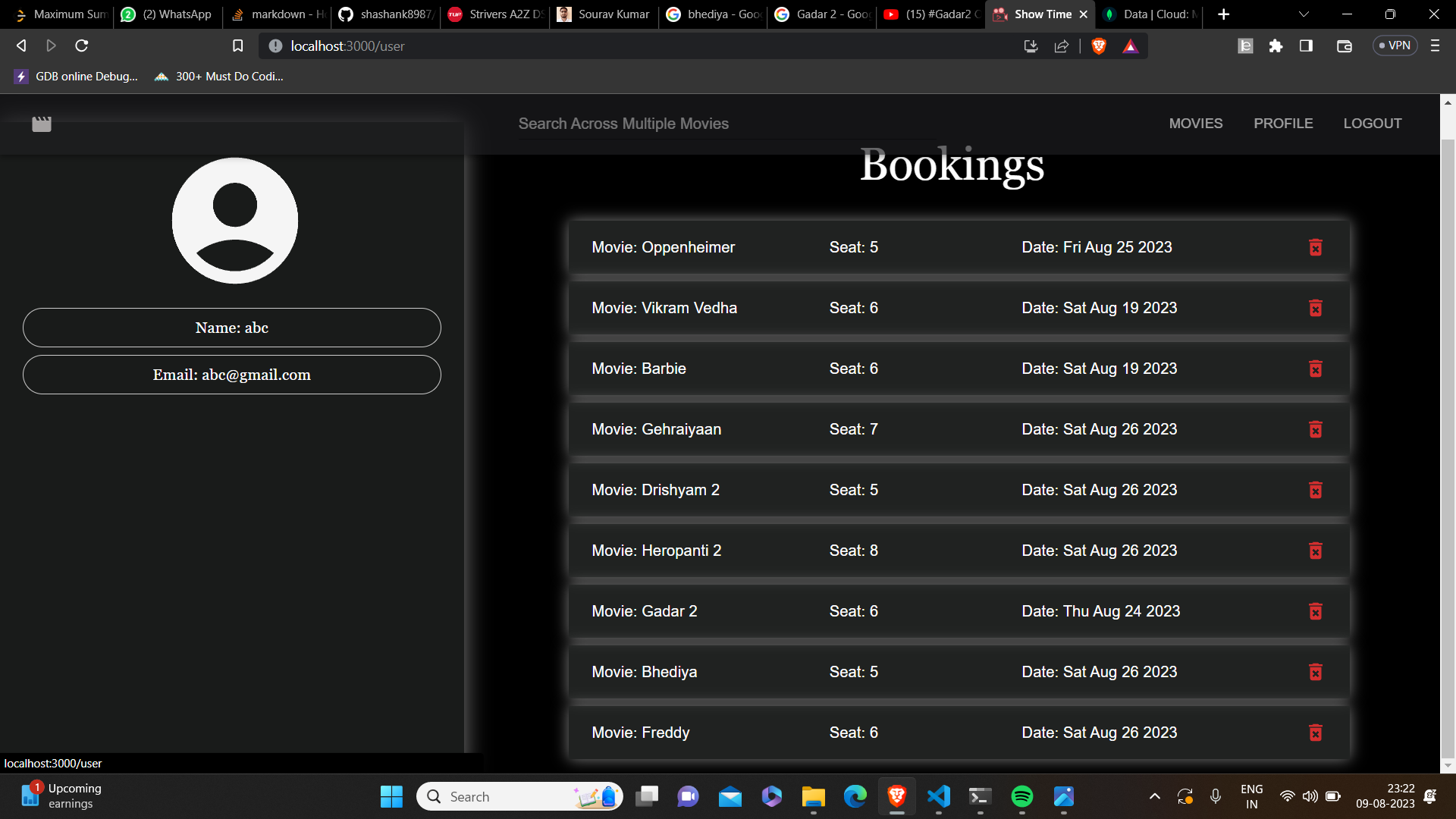Image resolution: width=1456 pixels, height=819 pixels.
Task: Delete the Gadar 2 booking
Action: 1316,611
